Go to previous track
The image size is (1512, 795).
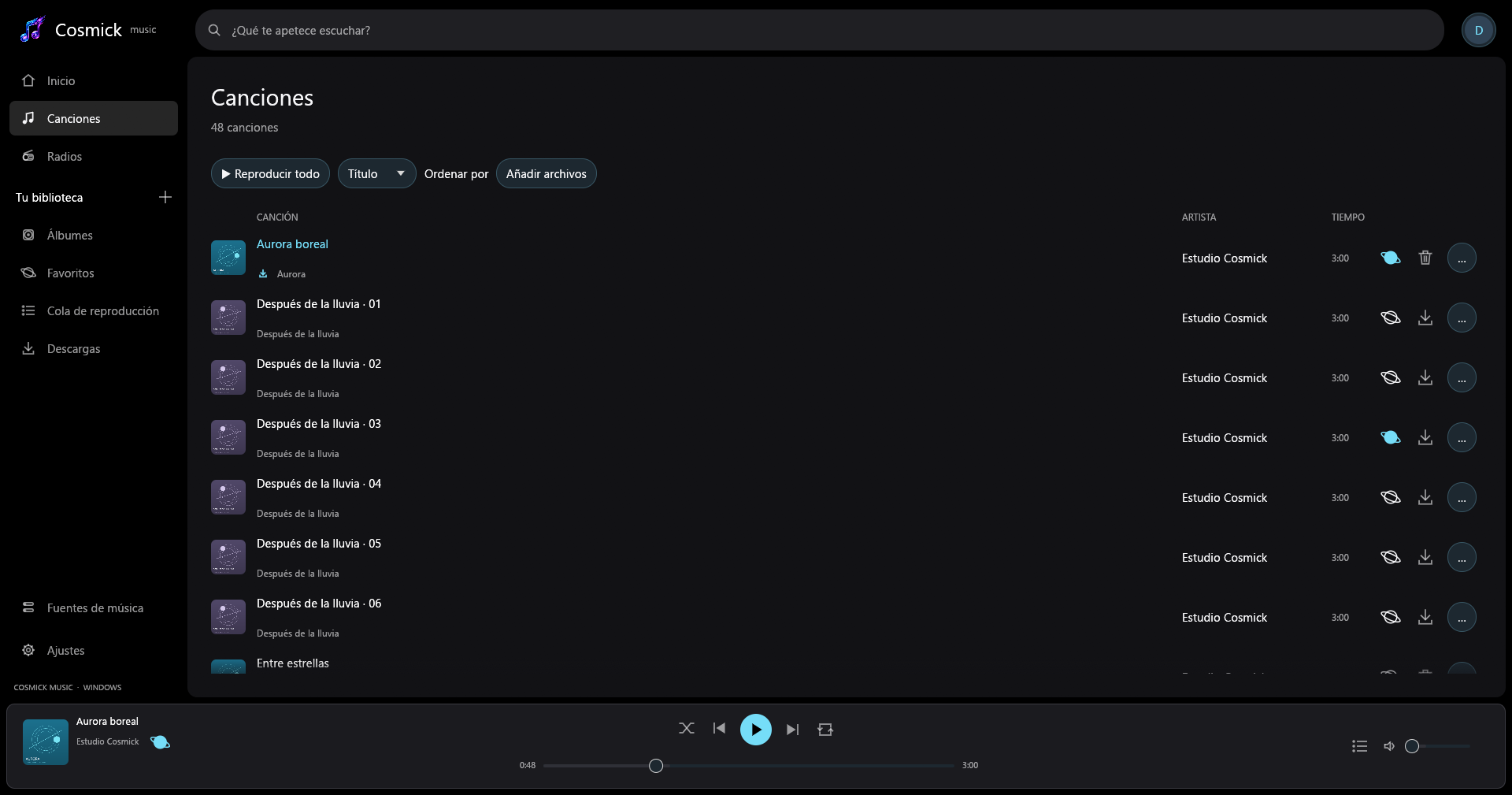[719, 729]
